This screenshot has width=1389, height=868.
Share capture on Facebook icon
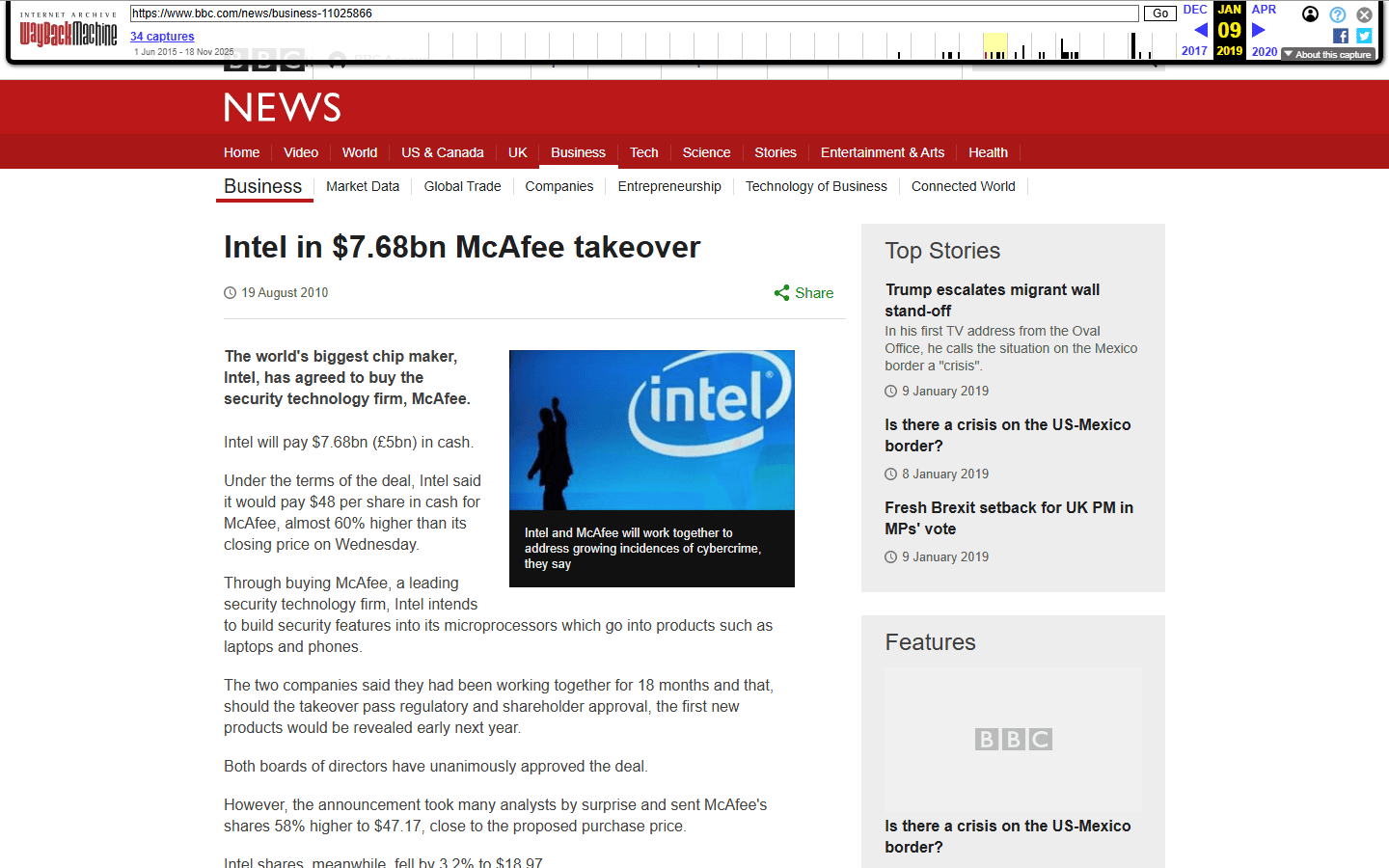[1341, 36]
